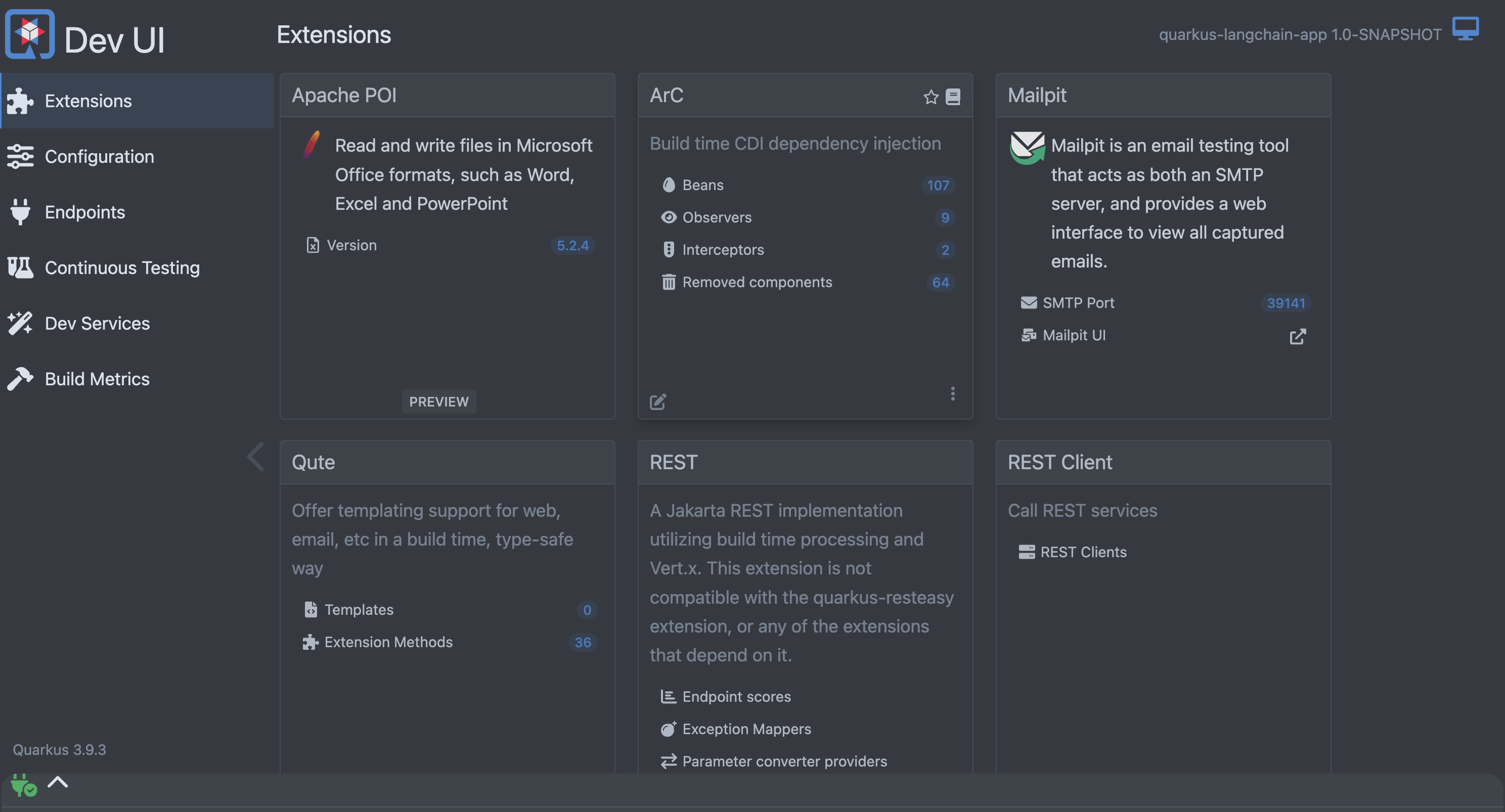Open ArC card three-dot more menu
Image resolution: width=1505 pixels, height=812 pixels.
point(953,394)
